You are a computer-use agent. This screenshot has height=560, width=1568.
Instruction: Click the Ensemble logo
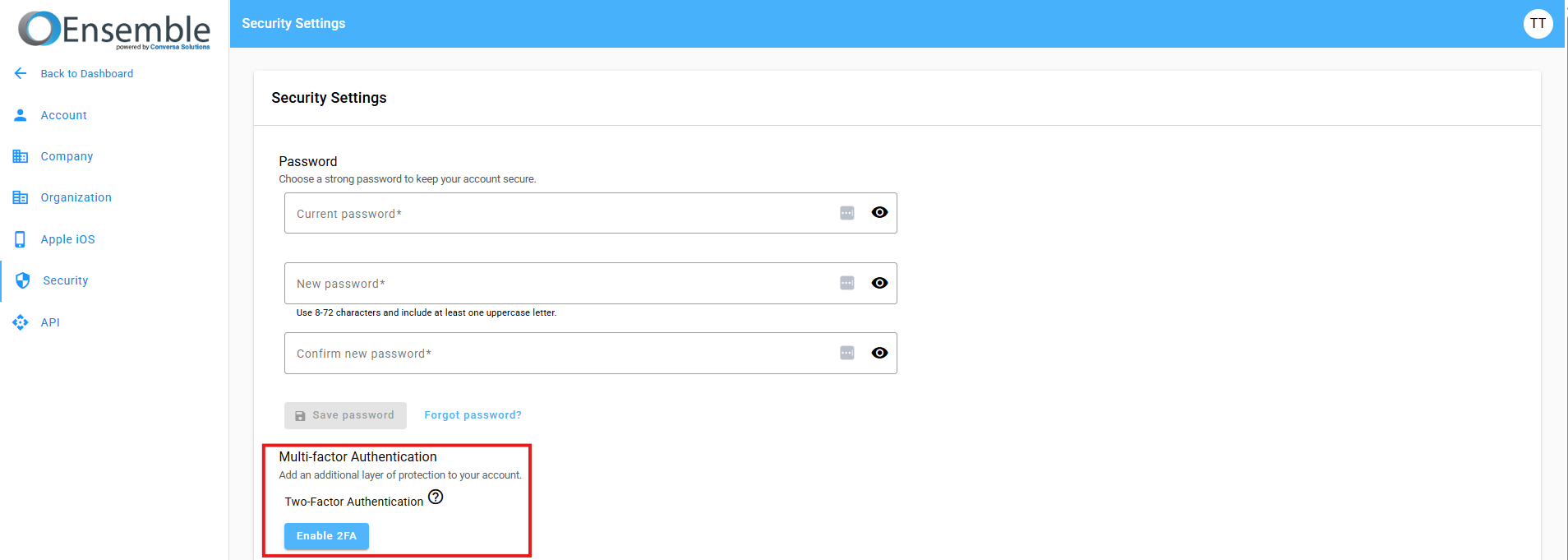click(114, 30)
